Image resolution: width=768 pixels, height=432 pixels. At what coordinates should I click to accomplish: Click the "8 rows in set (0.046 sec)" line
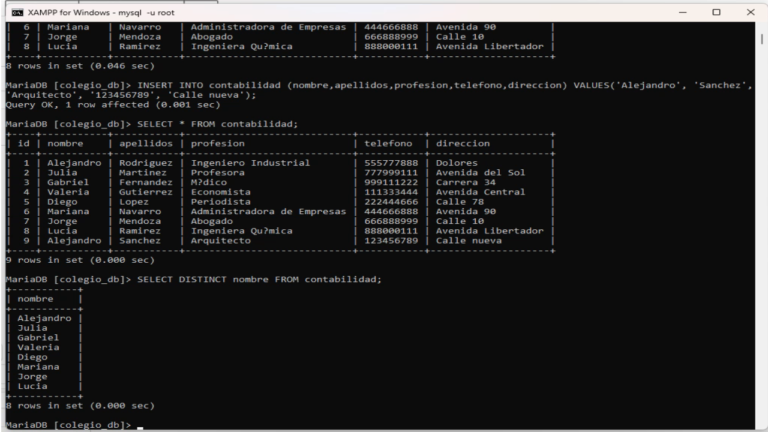click(80, 66)
